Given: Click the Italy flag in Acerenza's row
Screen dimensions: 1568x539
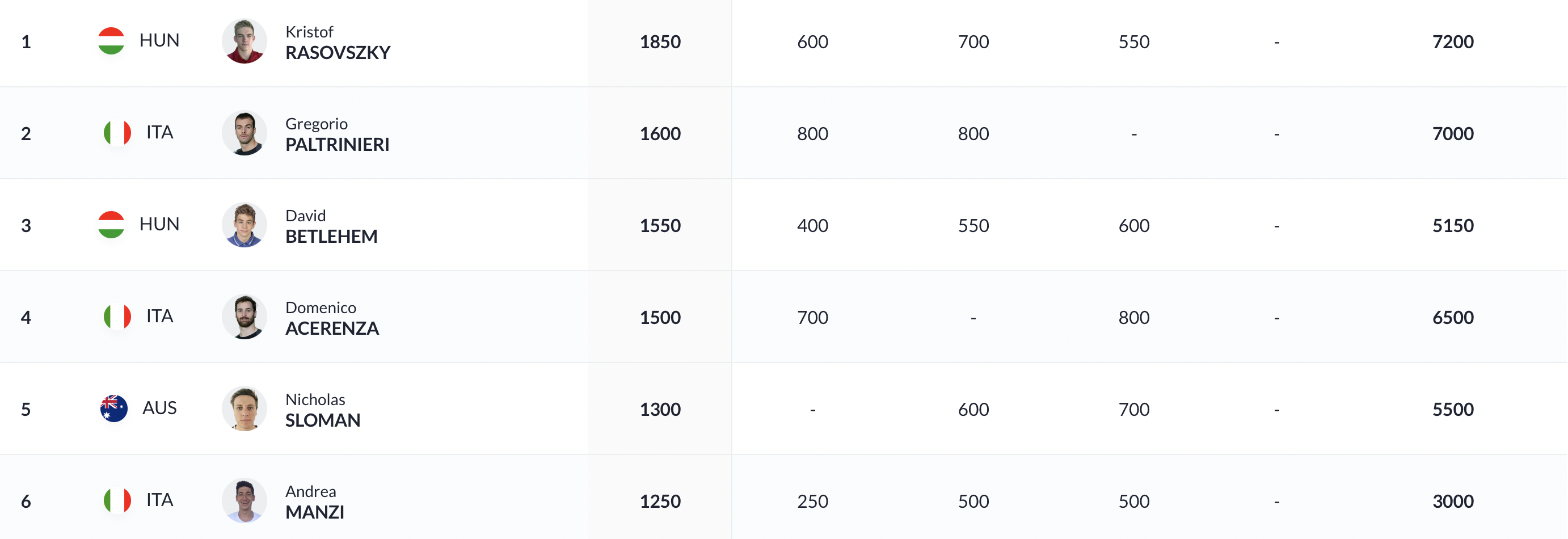Looking at the screenshot, I should point(117,317).
